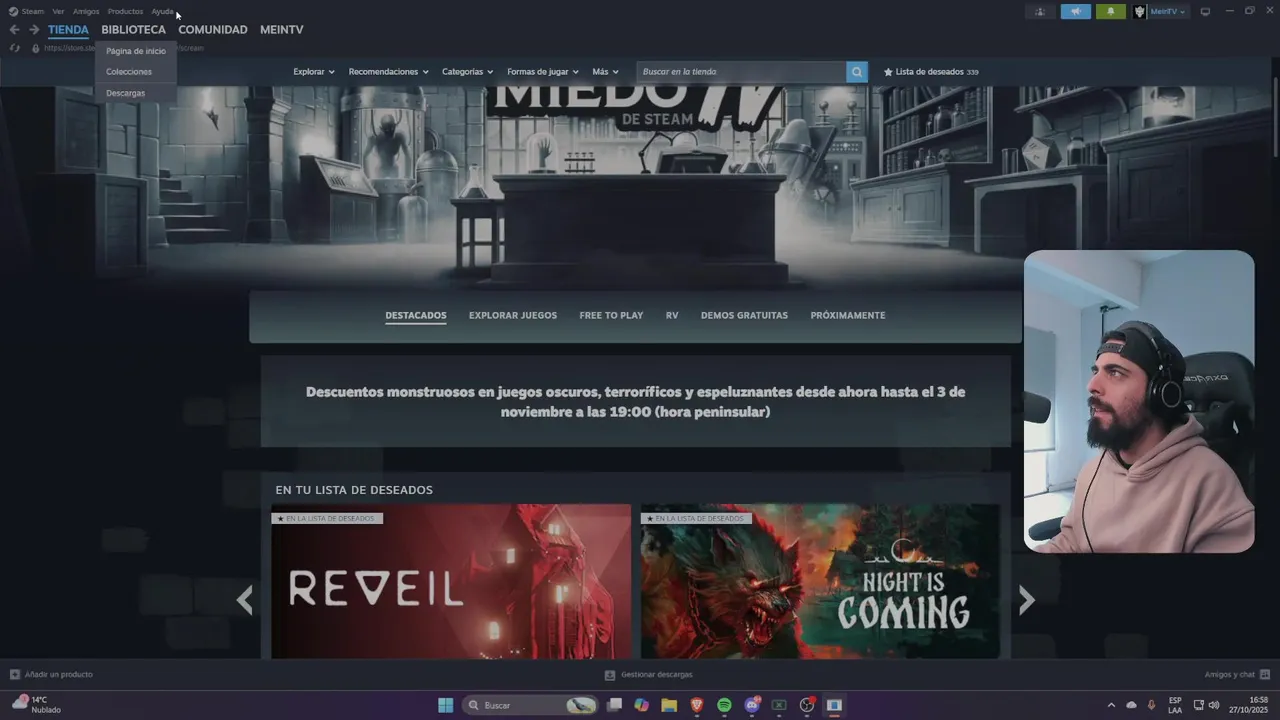Select the FREE TO PLAY tab
The width and height of the screenshot is (1280, 720).
611,315
